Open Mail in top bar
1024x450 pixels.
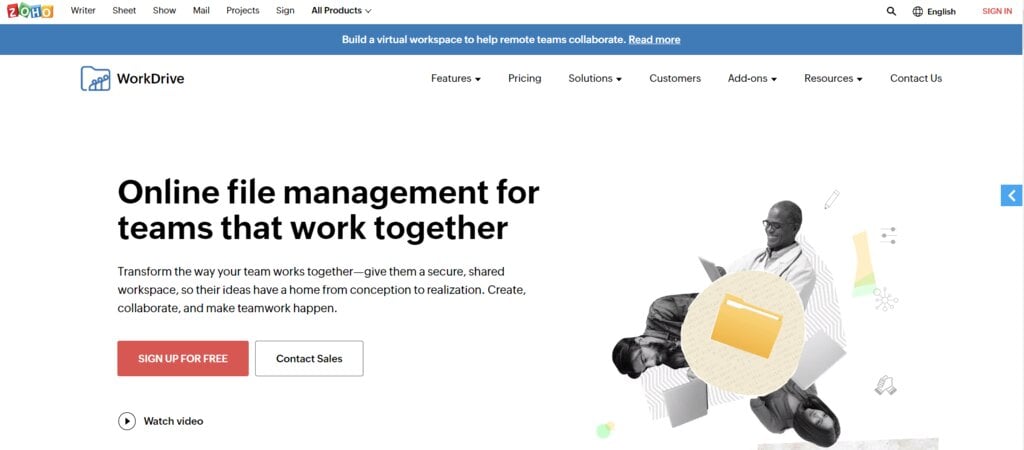pos(201,10)
